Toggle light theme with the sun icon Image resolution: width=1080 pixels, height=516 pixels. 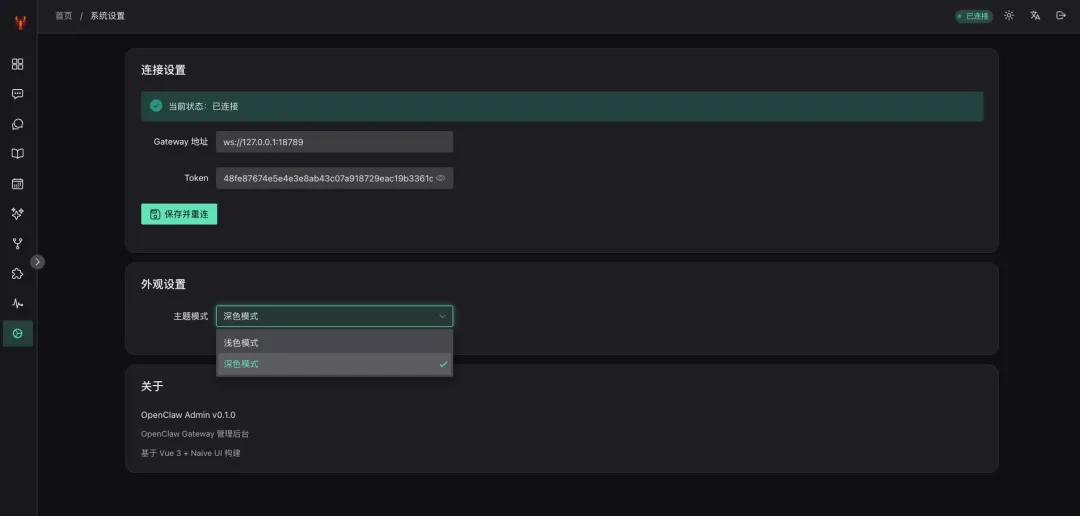[1009, 16]
